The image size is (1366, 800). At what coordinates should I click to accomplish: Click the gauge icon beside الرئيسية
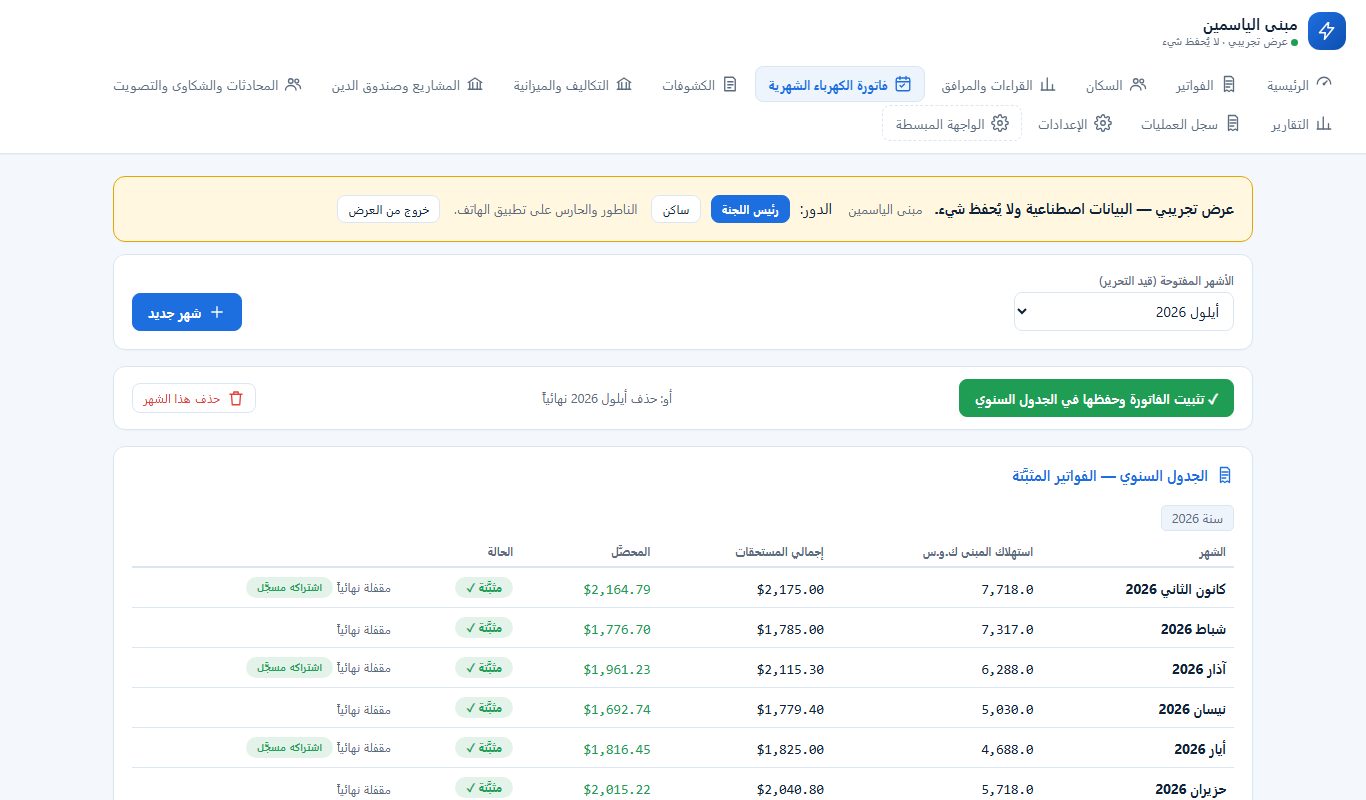1325,84
